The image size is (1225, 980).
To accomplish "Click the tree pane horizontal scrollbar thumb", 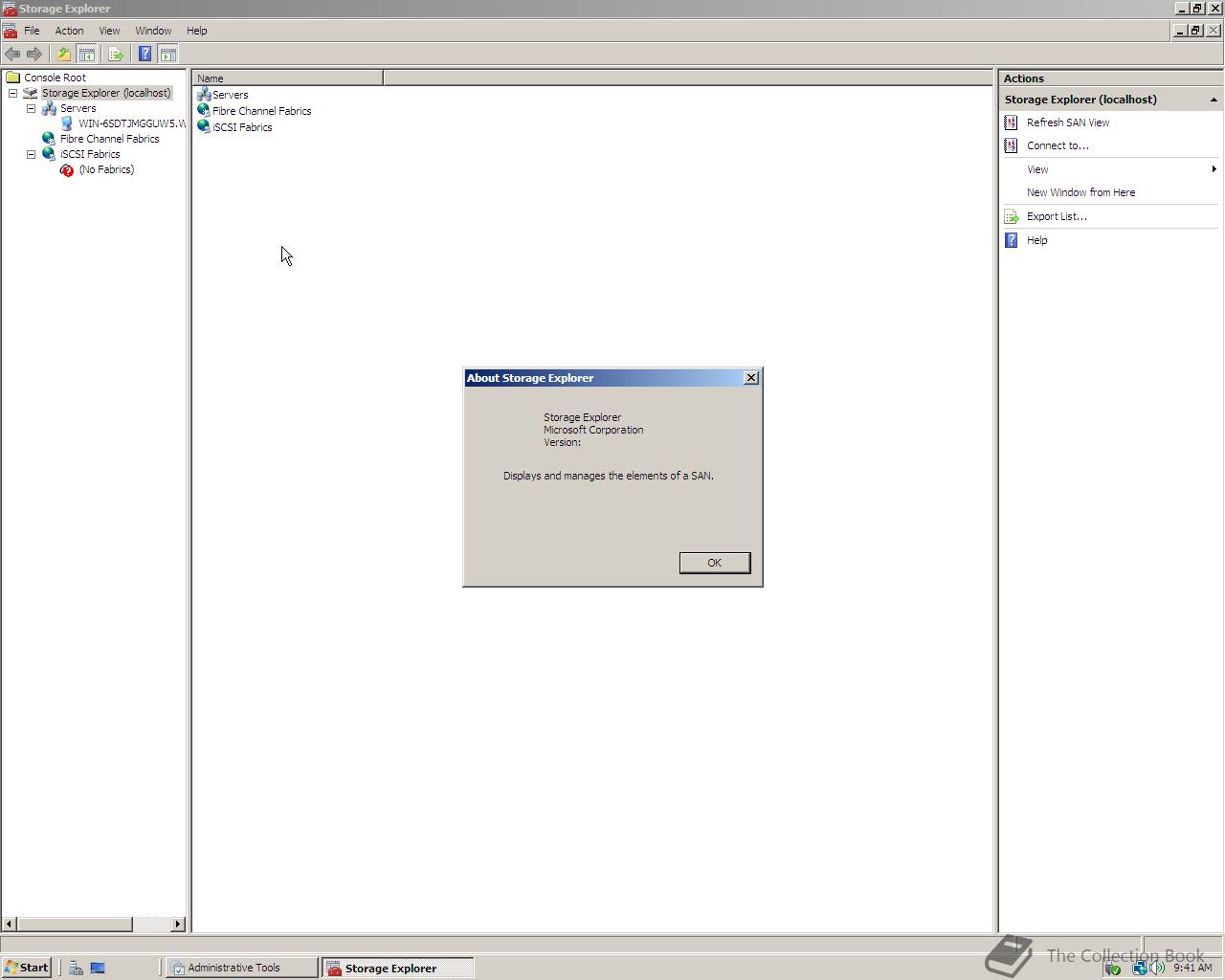I will (75, 924).
